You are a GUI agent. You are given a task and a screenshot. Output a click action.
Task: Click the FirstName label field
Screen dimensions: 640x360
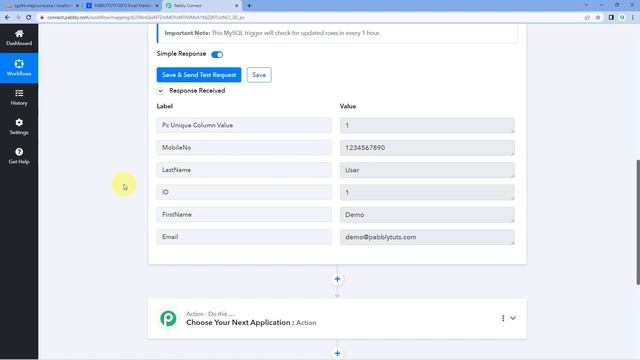244,214
